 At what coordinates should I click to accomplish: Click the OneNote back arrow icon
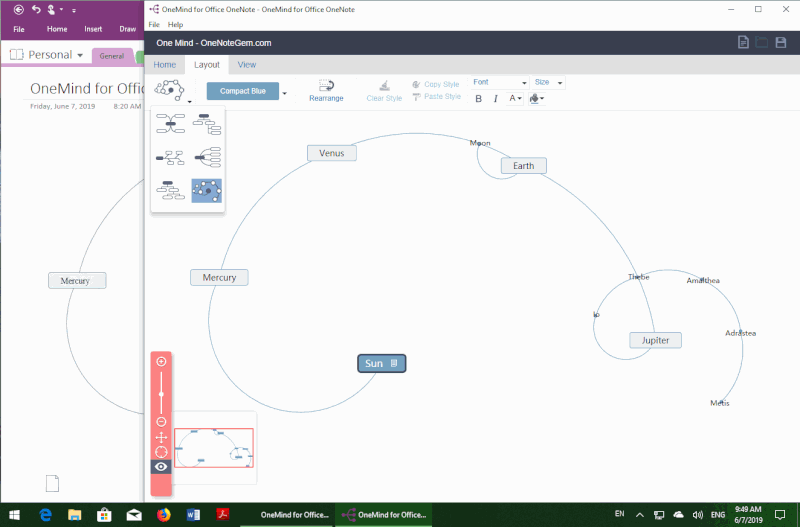(18, 10)
